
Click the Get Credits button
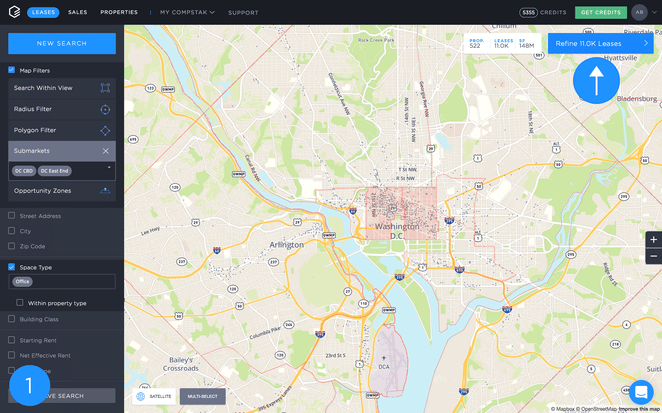601,12
